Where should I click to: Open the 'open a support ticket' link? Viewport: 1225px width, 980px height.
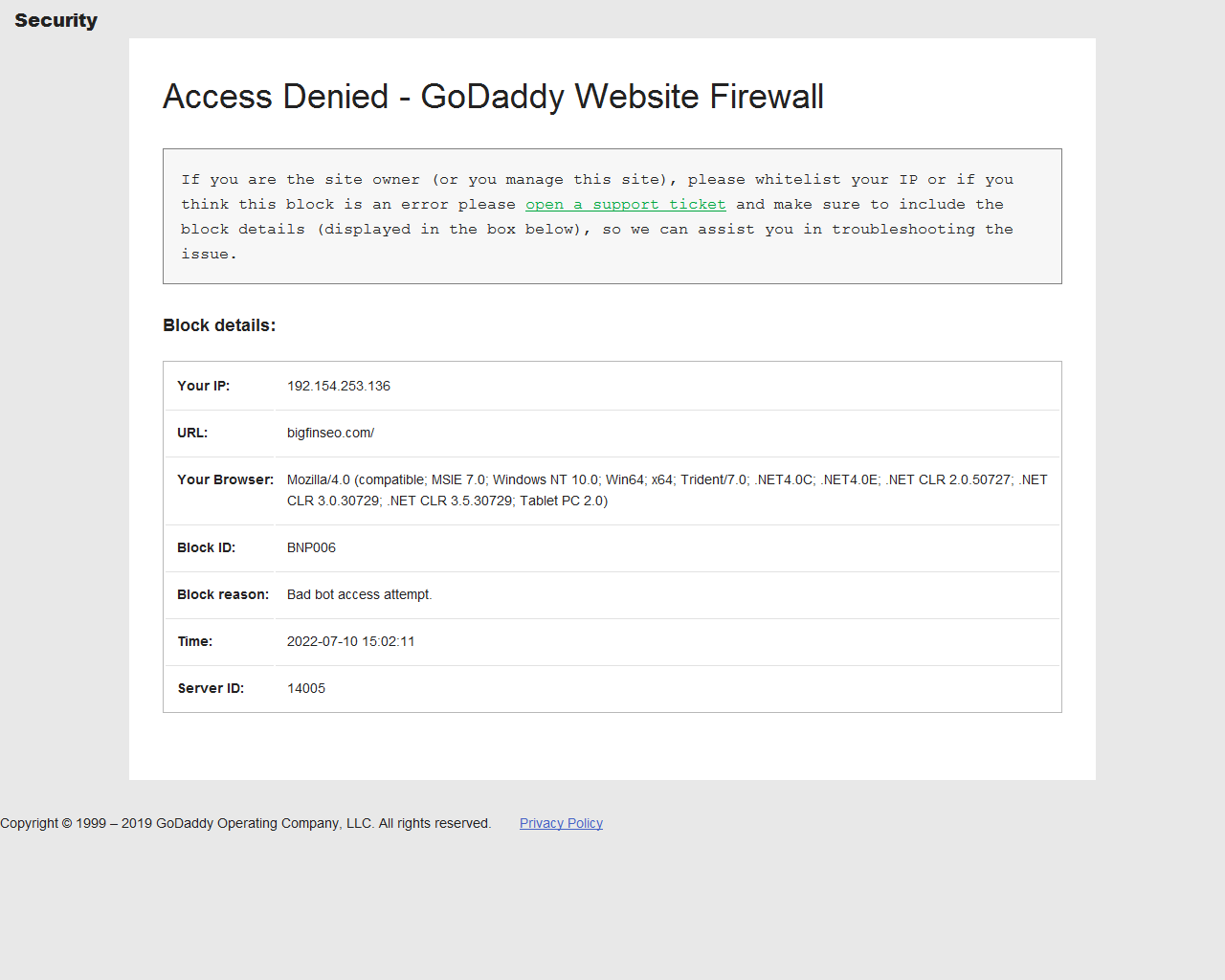625,204
